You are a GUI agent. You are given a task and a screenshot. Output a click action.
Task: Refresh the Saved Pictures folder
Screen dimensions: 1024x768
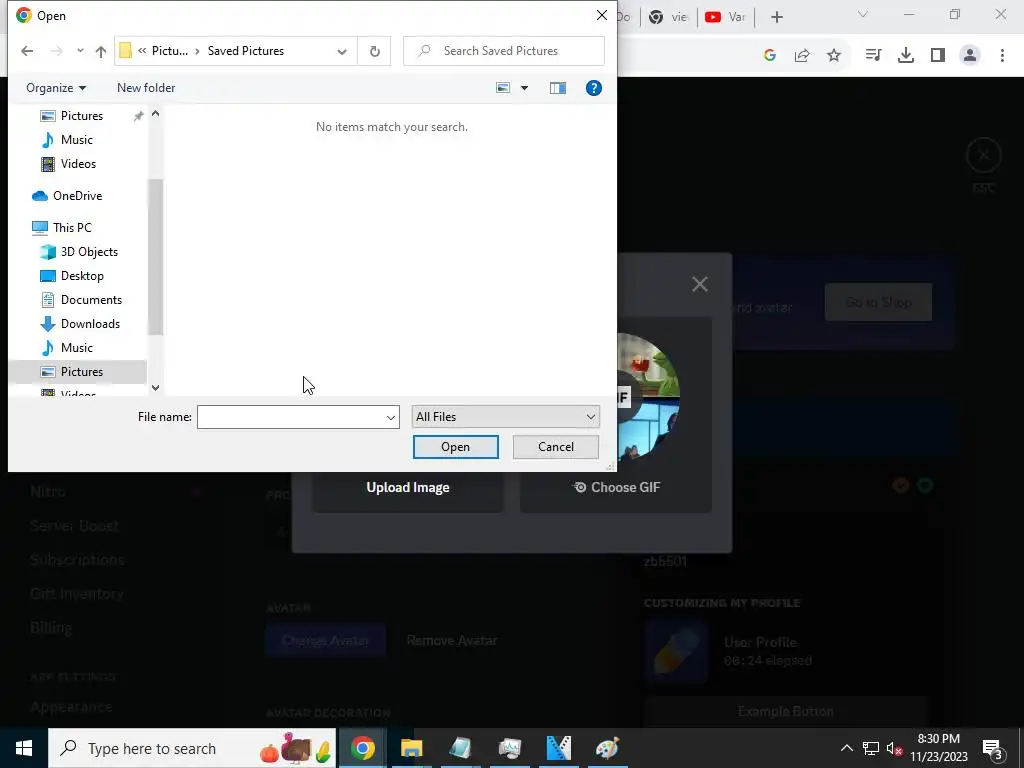pos(374,51)
